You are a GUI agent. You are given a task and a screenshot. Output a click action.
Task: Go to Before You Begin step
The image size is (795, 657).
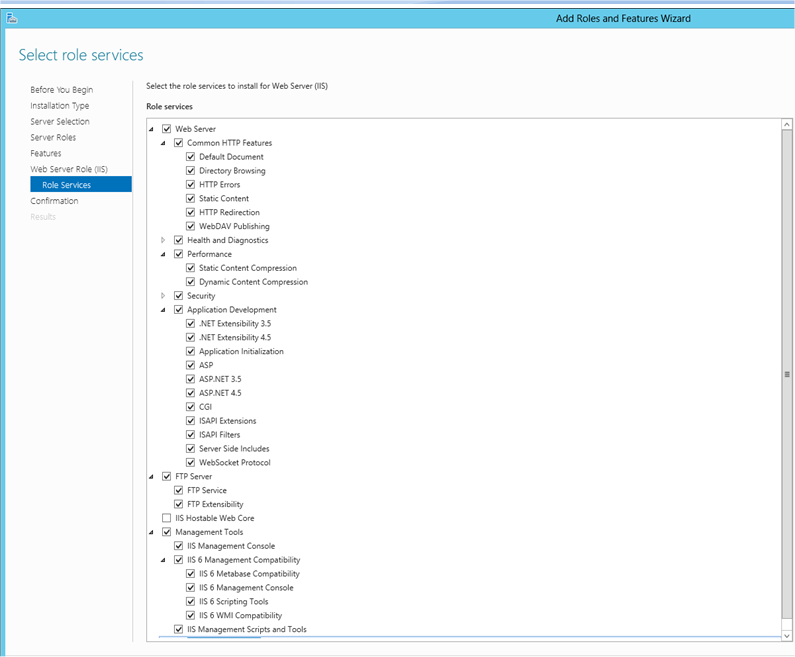point(61,90)
